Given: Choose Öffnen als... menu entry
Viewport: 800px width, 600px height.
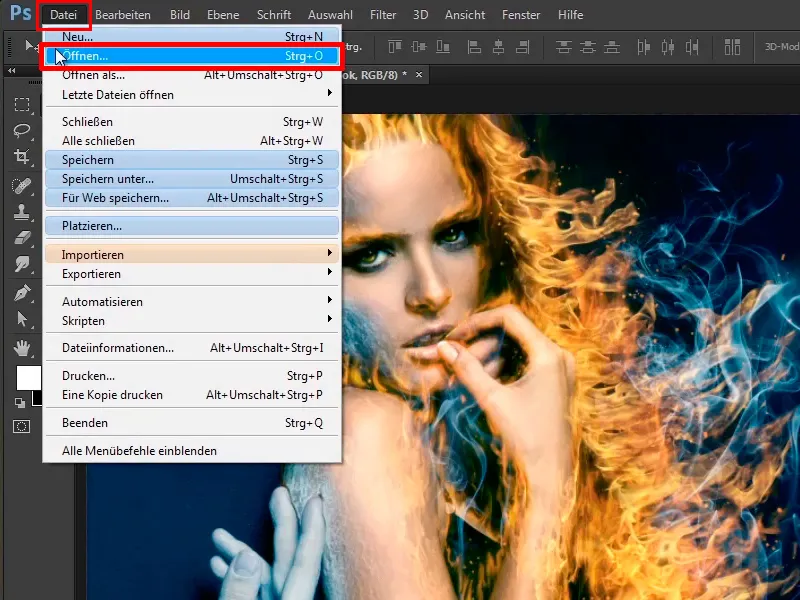Looking at the screenshot, I should click(x=192, y=75).
